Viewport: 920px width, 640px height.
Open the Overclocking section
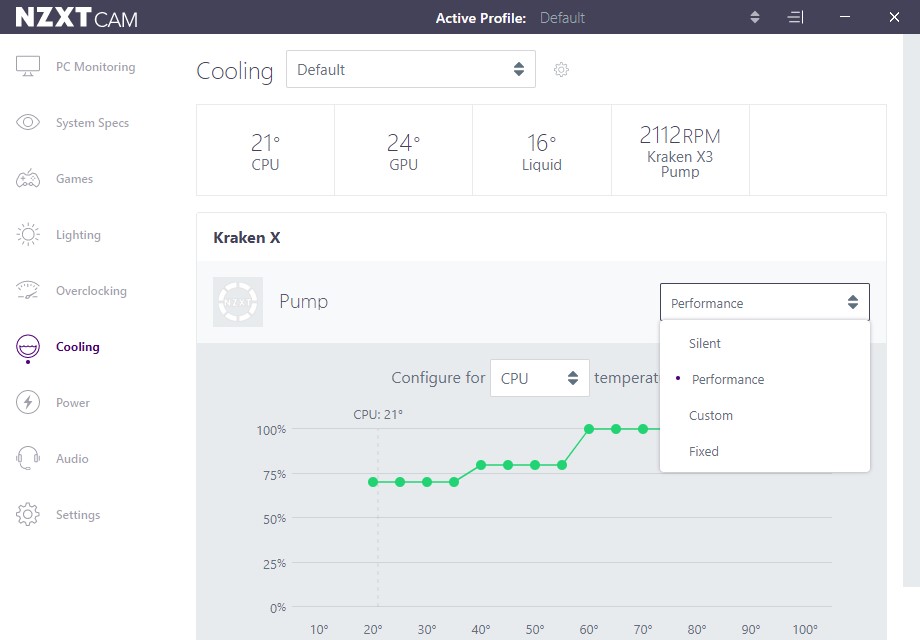91,291
